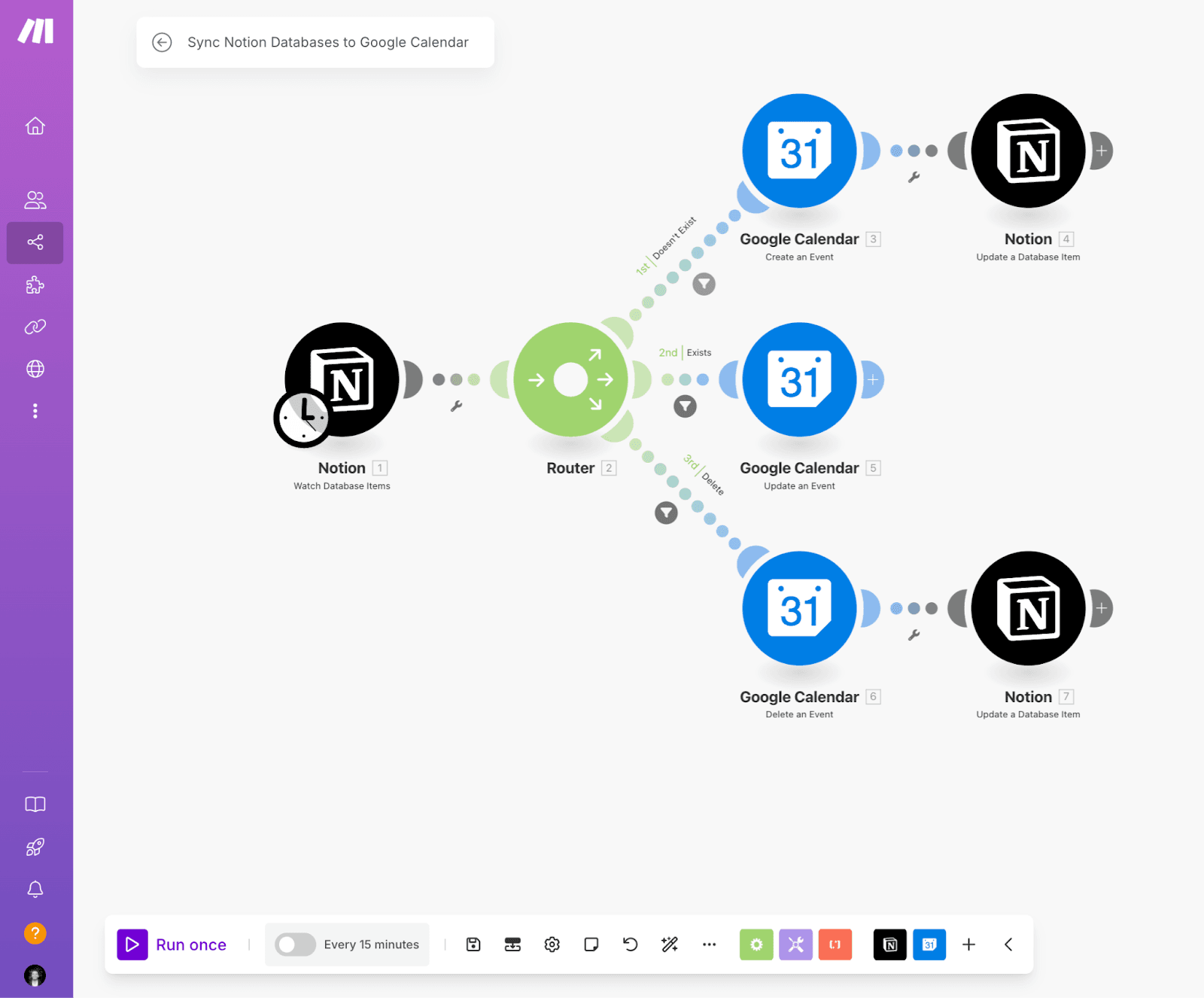Click the auto-align magic wand

point(670,945)
